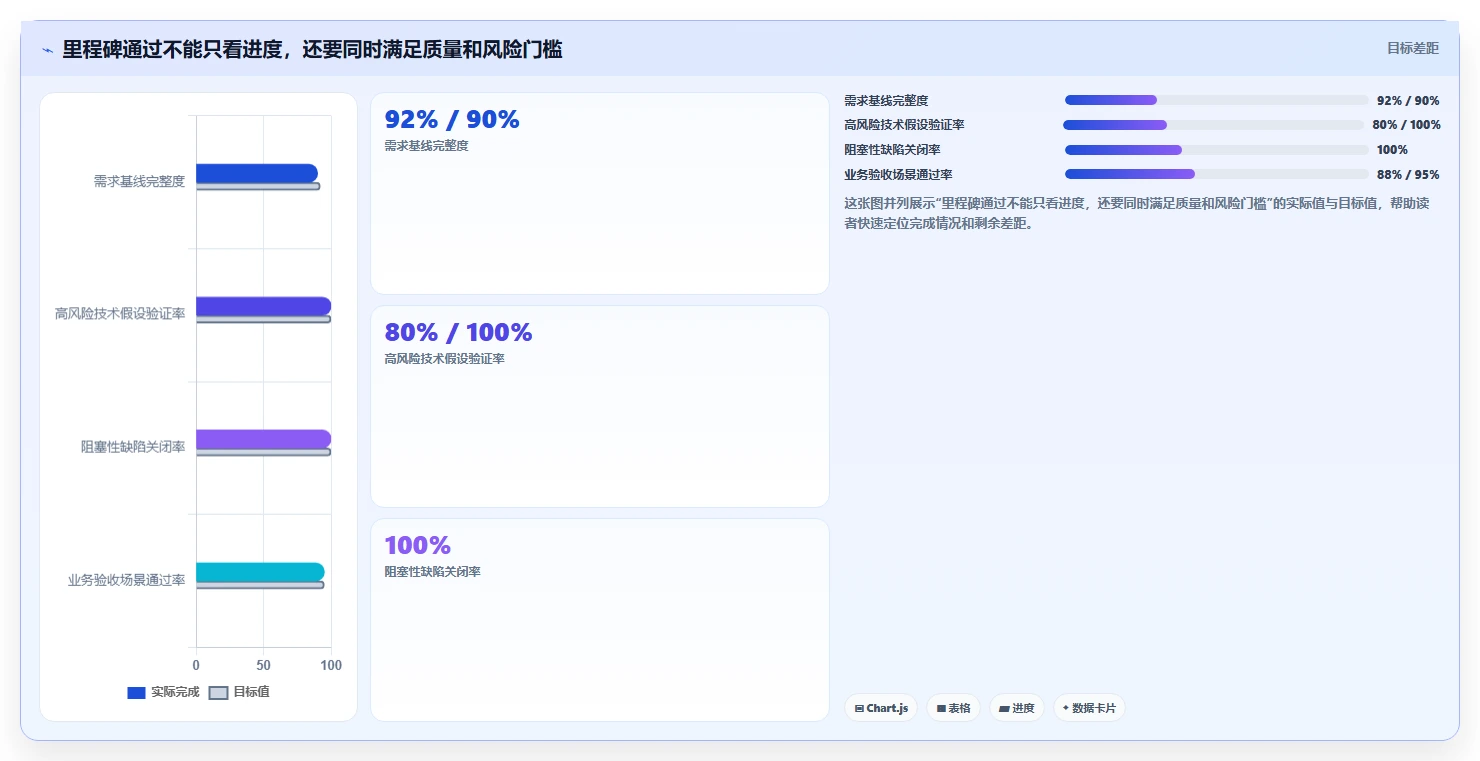Click the 高风险技术假设验证率 progress list label
Viewport: 1480px width, 761px height.
[x=904, y=125]
